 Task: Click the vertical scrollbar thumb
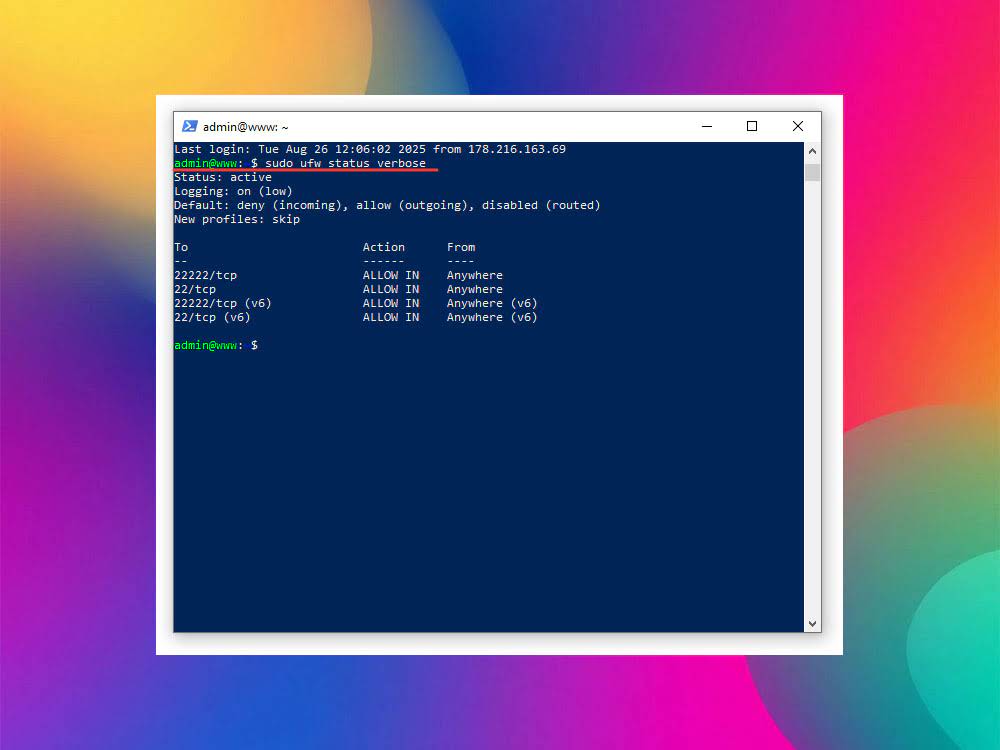[812, 172]
